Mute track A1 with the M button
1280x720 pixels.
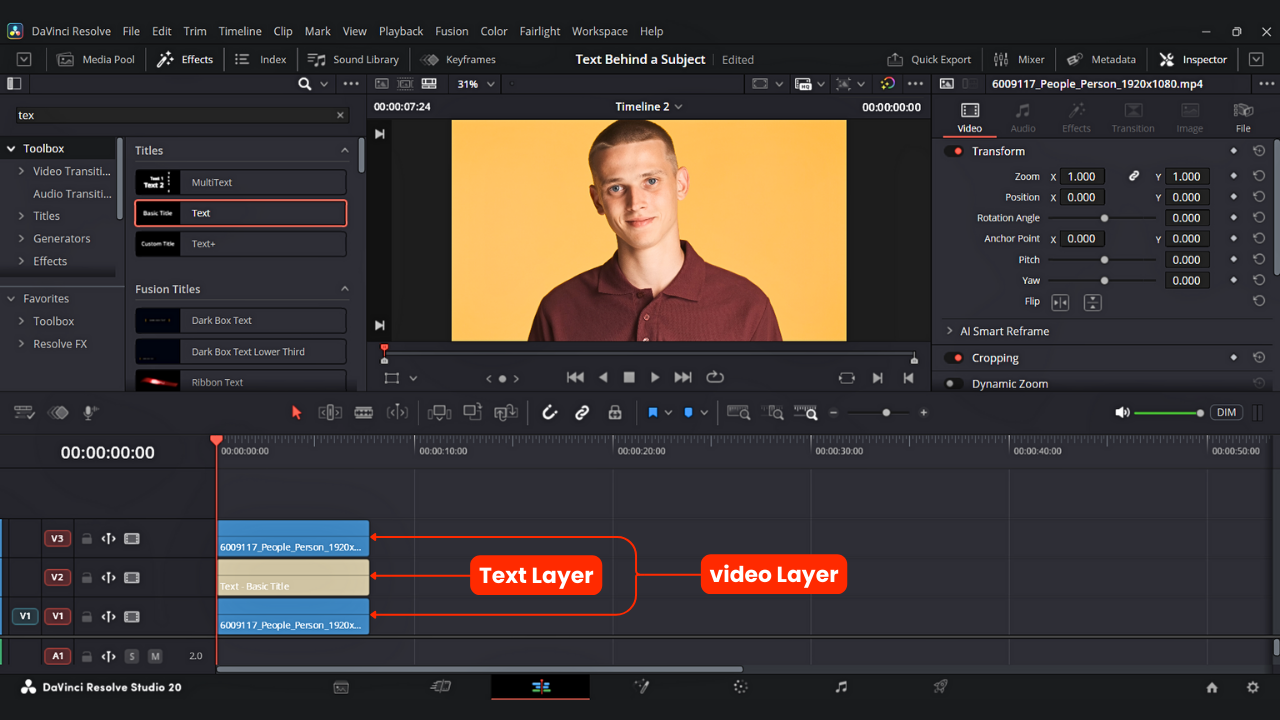(x=155, y=656)
